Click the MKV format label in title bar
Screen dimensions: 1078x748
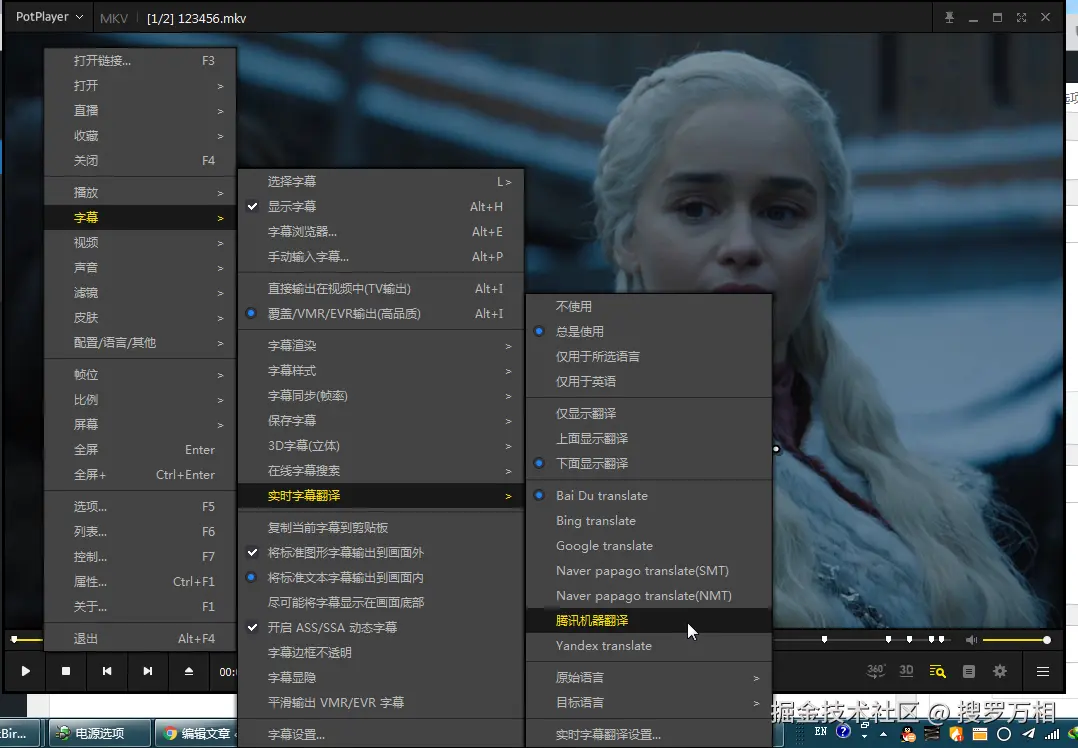[113, 19]
